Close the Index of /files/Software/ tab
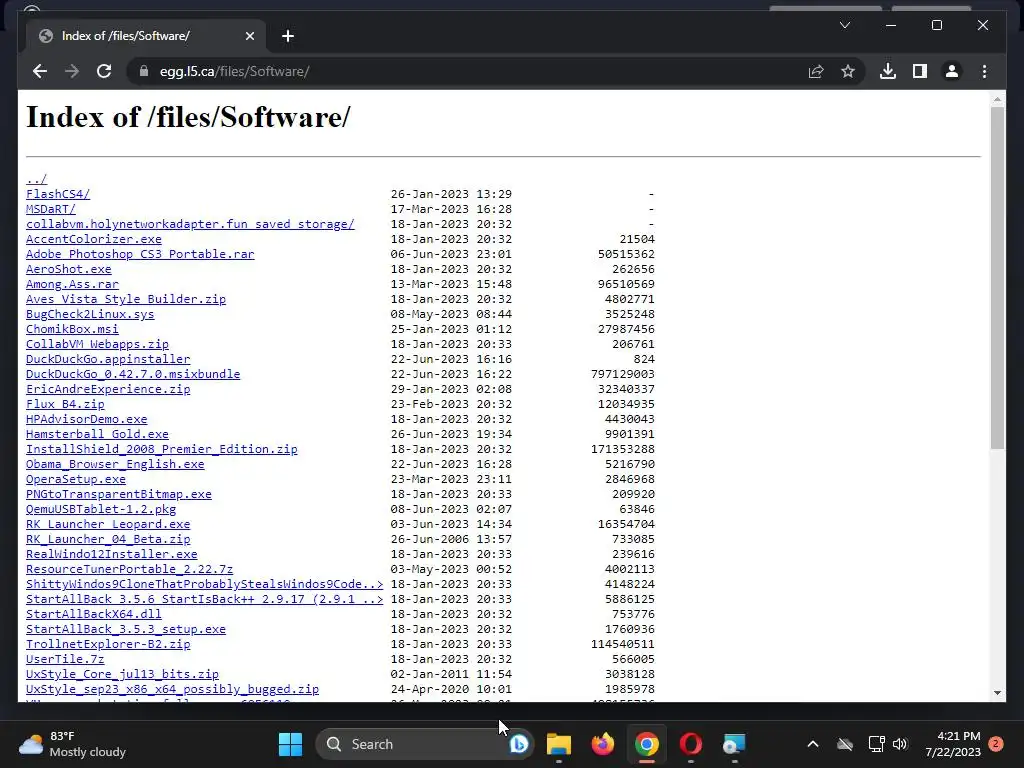The image size is (1024, 768). click(249, 36)
